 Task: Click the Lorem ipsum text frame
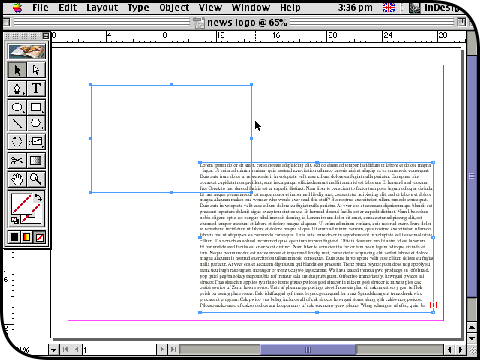[x=316, y=237]
